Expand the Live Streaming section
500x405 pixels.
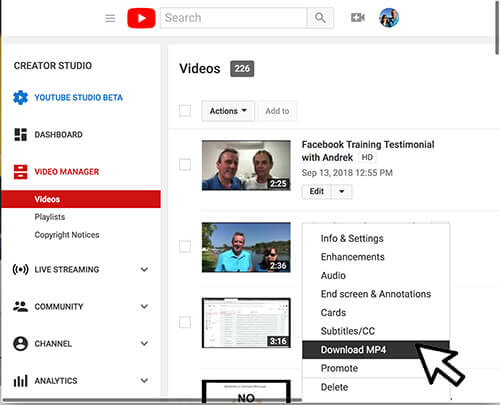click(x=144, y=269)
